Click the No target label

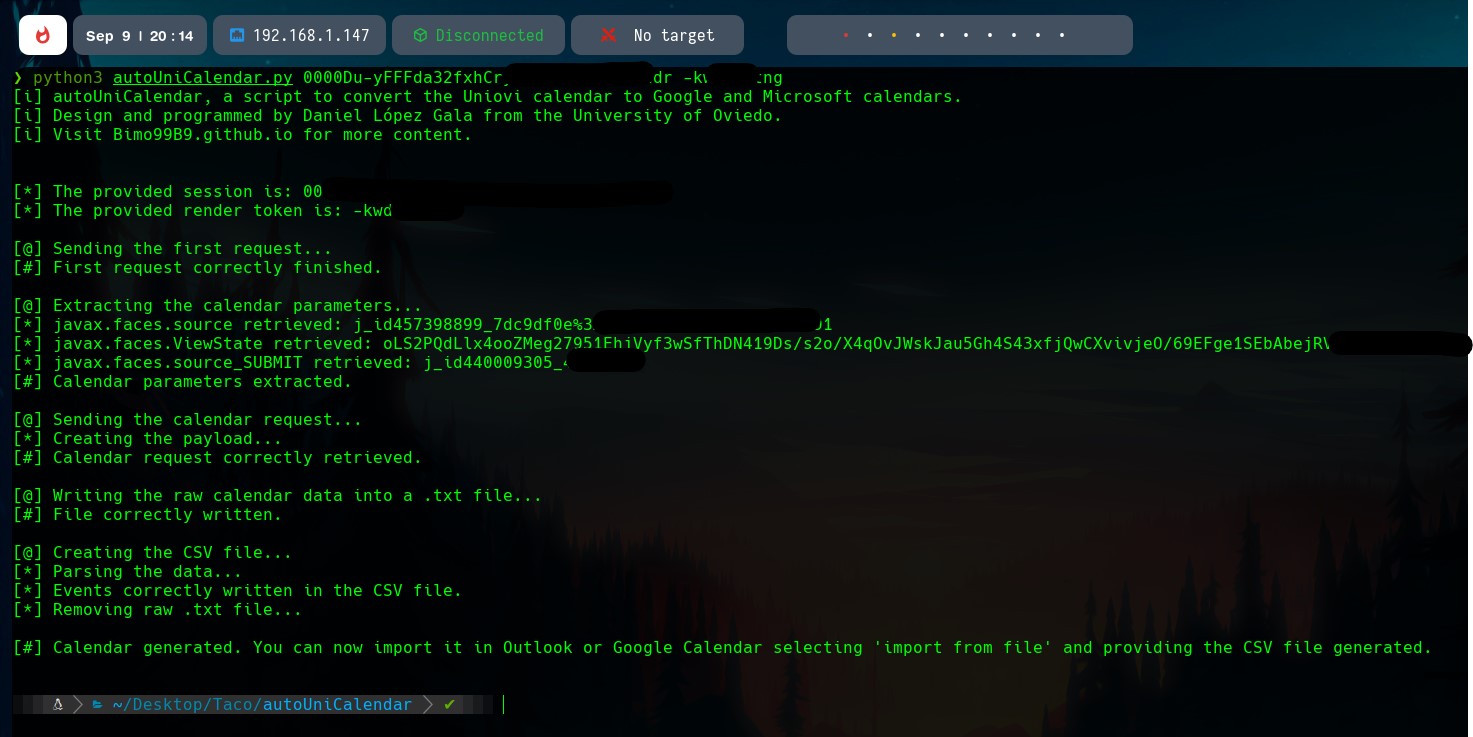point(674,35)
